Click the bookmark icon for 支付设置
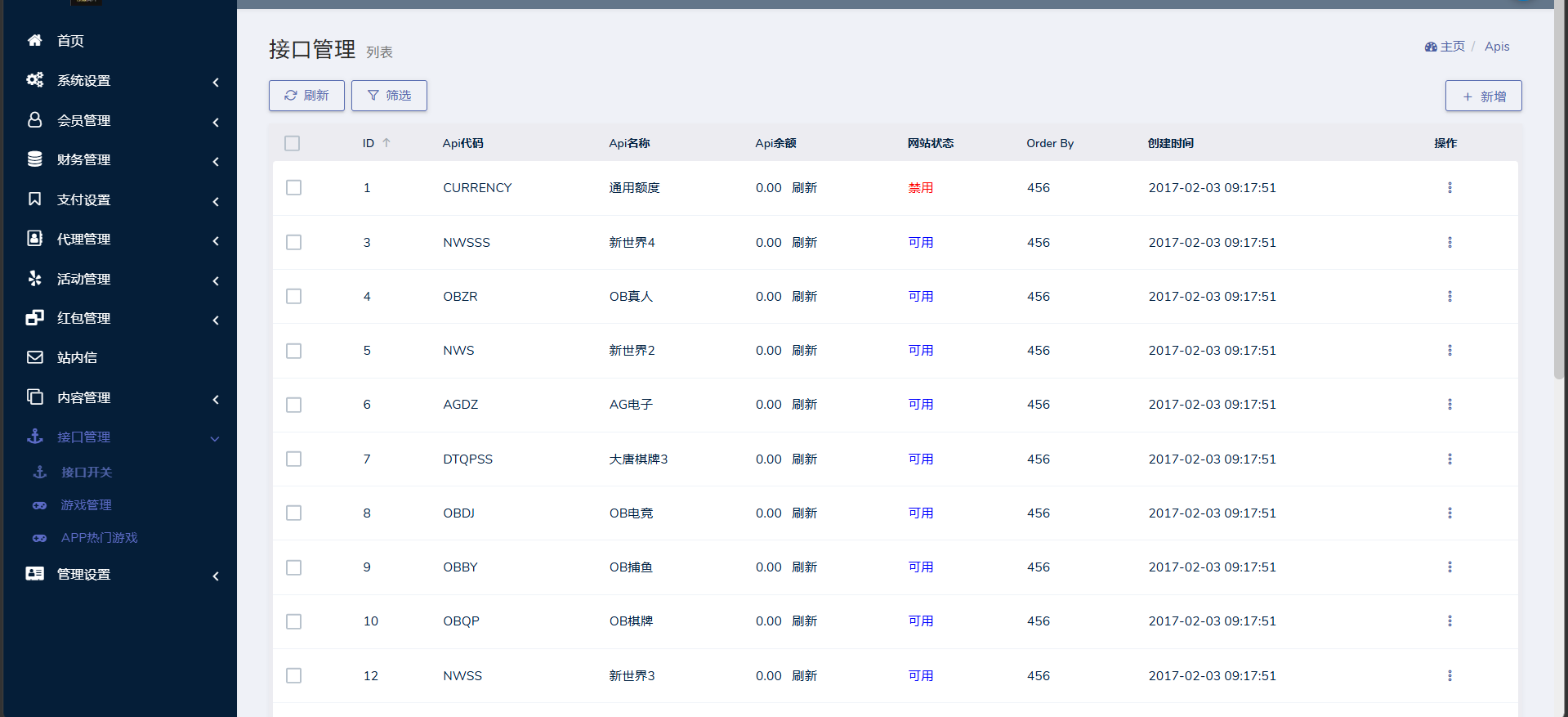 [34, 199]
